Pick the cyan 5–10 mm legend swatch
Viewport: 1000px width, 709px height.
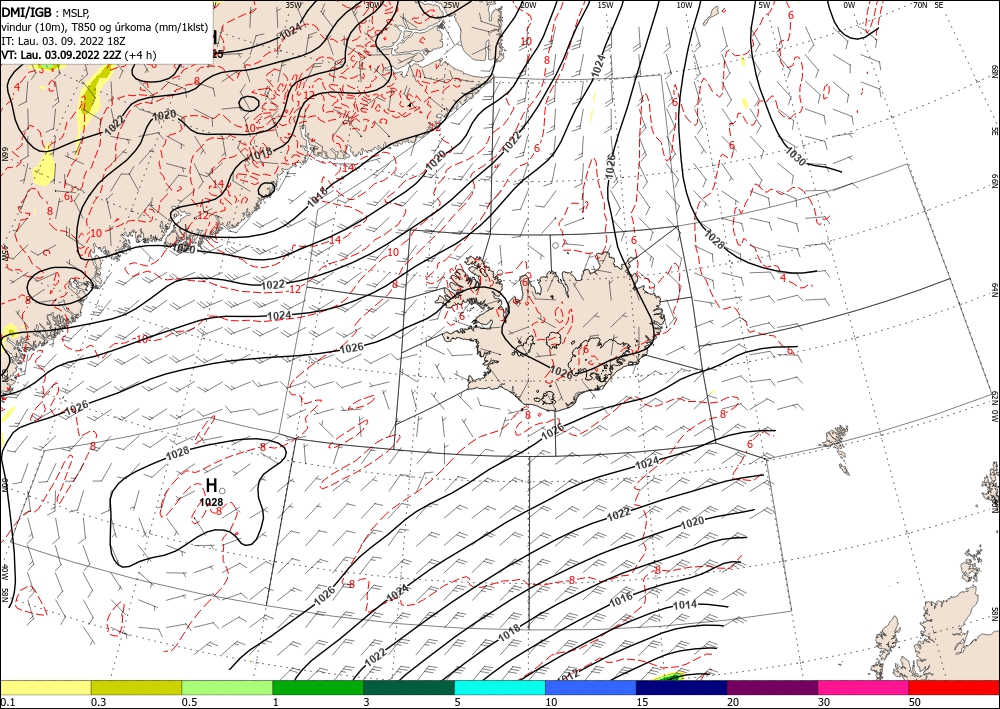click(x=500, y=687)
